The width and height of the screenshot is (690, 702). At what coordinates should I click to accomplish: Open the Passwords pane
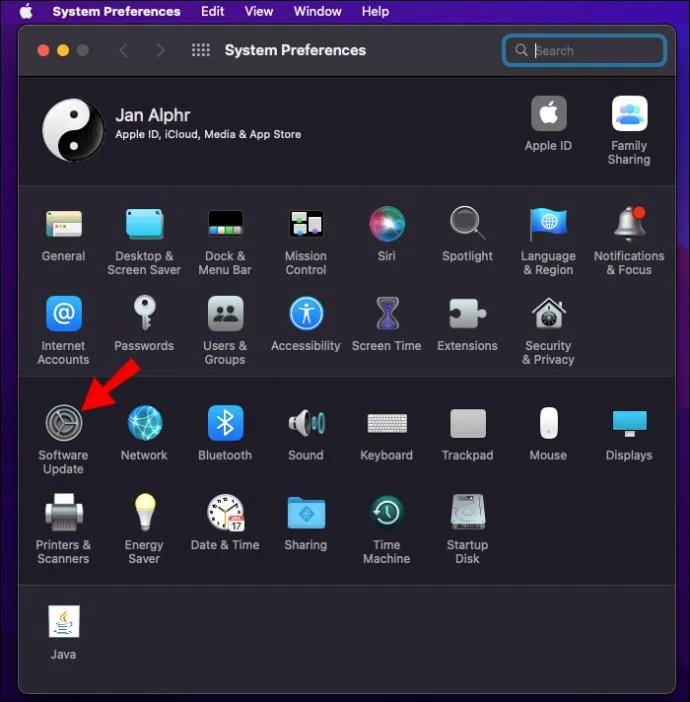[144, 312]
